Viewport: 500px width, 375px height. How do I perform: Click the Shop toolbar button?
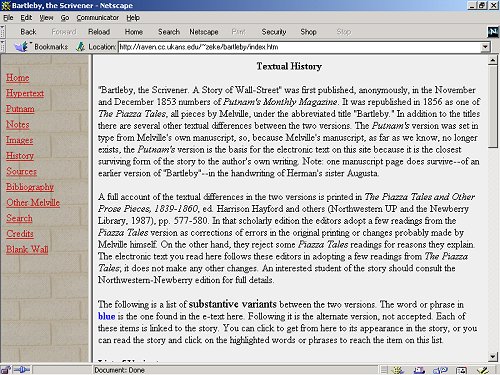[x=308, y=32]
